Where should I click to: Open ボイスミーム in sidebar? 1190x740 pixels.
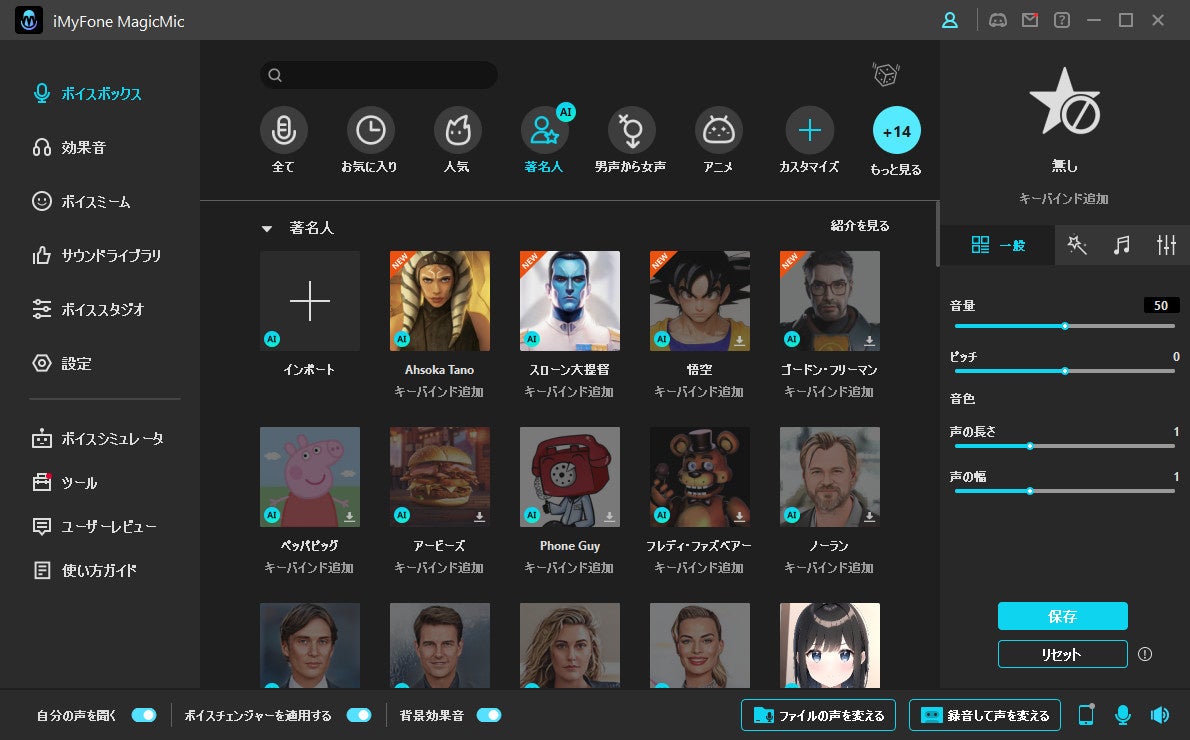coord(81,201)
